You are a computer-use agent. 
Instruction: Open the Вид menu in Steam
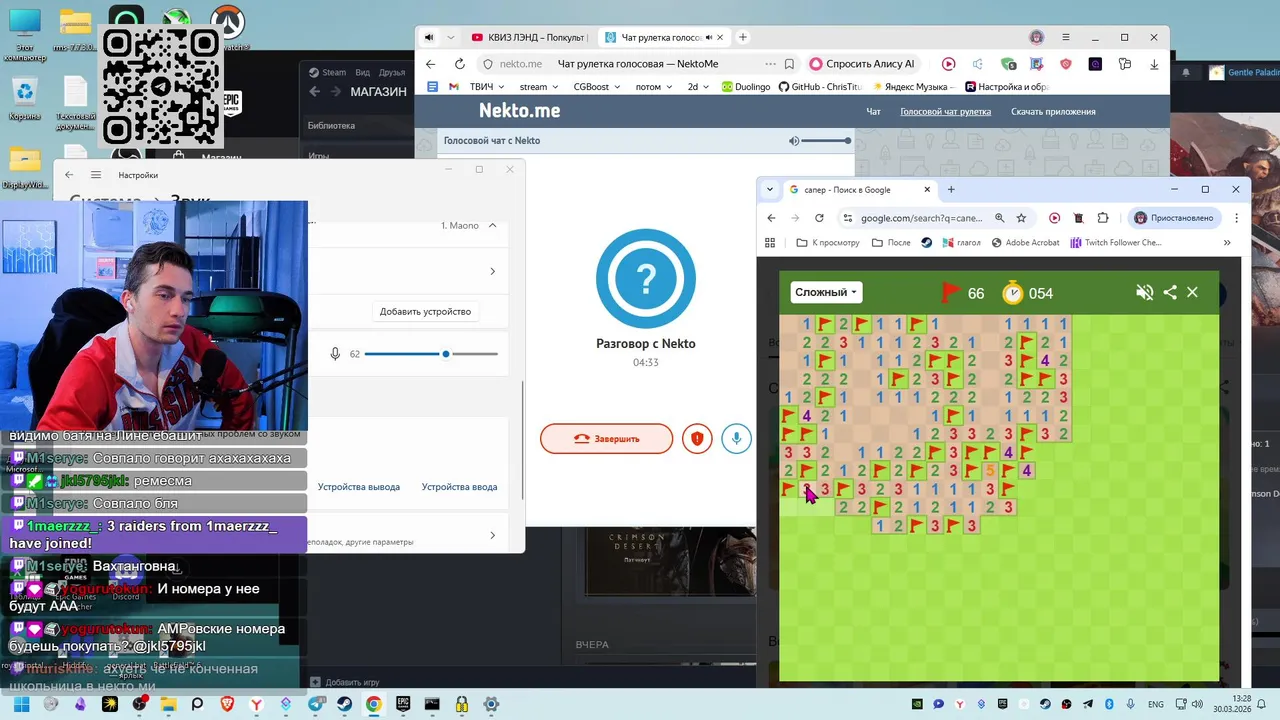click(362, 72)
